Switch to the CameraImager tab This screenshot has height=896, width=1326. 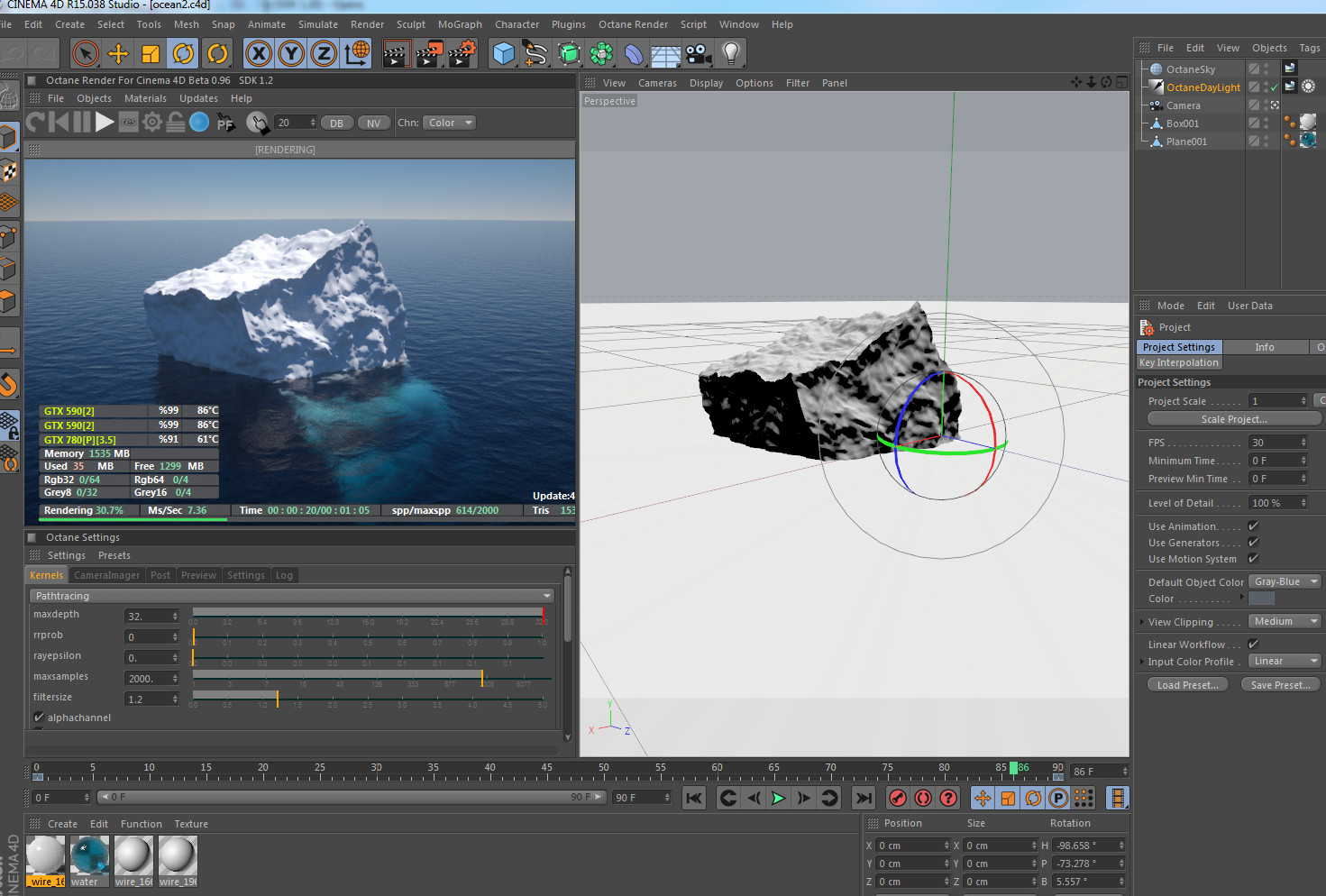[106, 575]
